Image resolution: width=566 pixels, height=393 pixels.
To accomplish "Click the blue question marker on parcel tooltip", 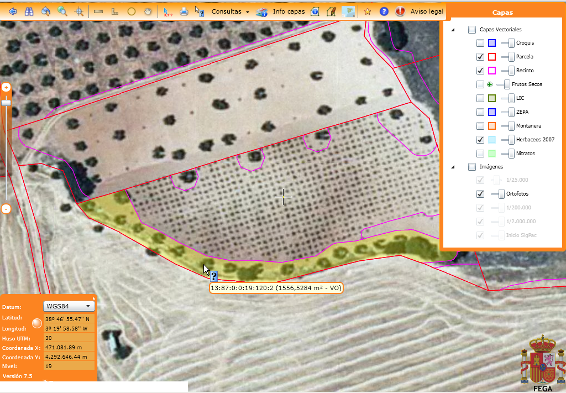I will pyautogui.click(x=214, y=276).
